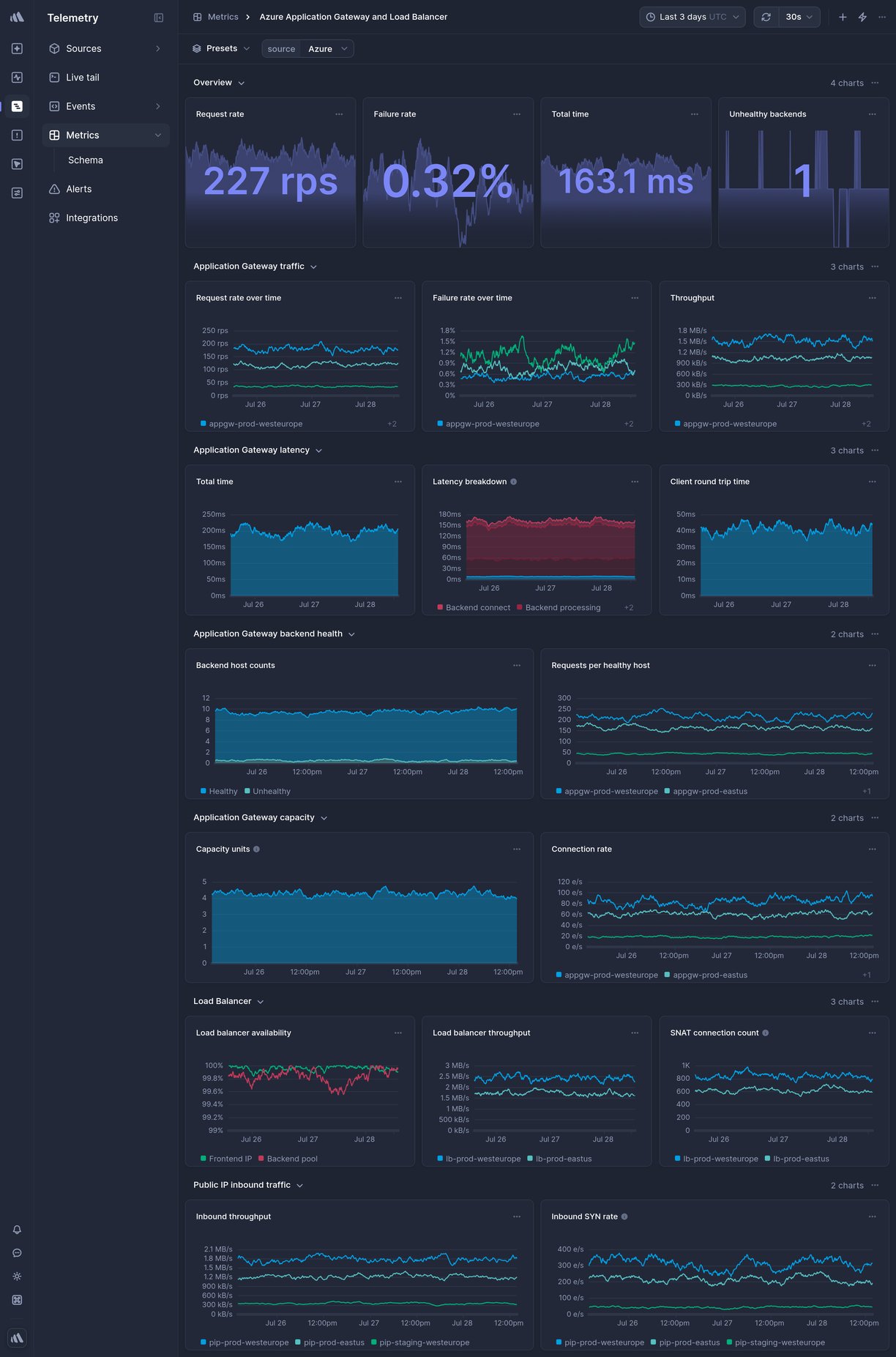Select Metrics in the sidebar
The height and width of the screenshot is (1357, 896).
[105, 135]
